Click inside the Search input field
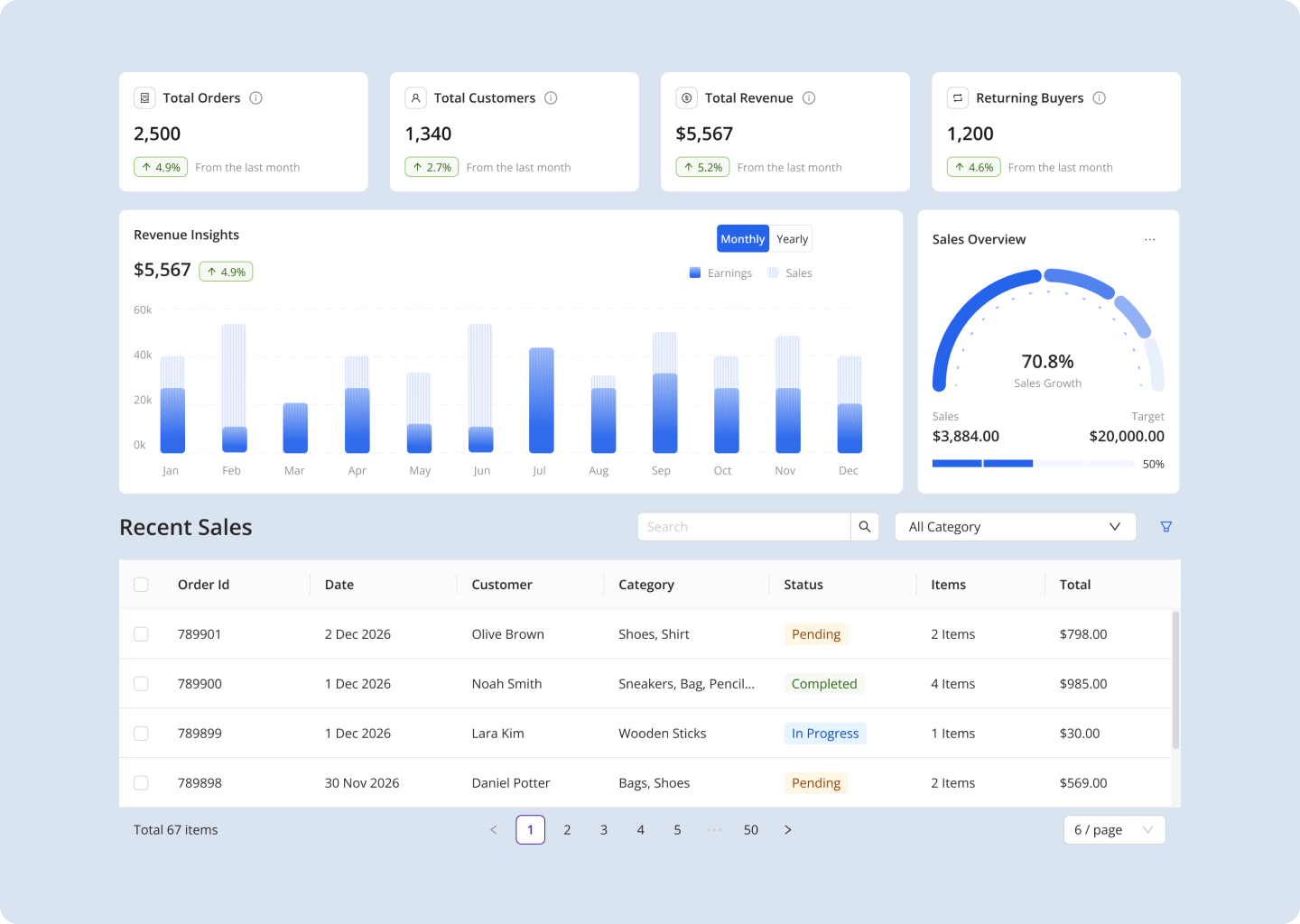Screen dimensions: 1300x924 coord(740,526)
